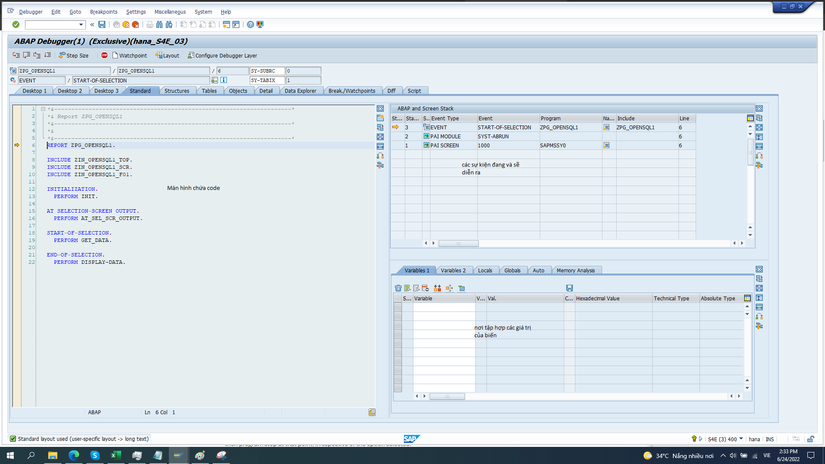Create a Watchpoint from the toolbar
This screenshot has width=825, height=464.
(130, 56)
